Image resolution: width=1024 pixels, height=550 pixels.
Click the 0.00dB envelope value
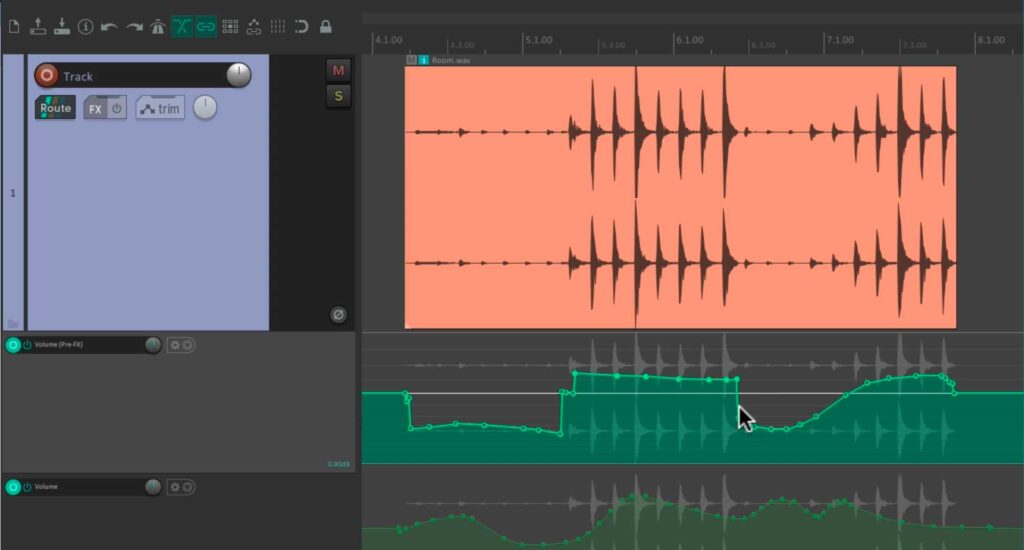point(338,464)
